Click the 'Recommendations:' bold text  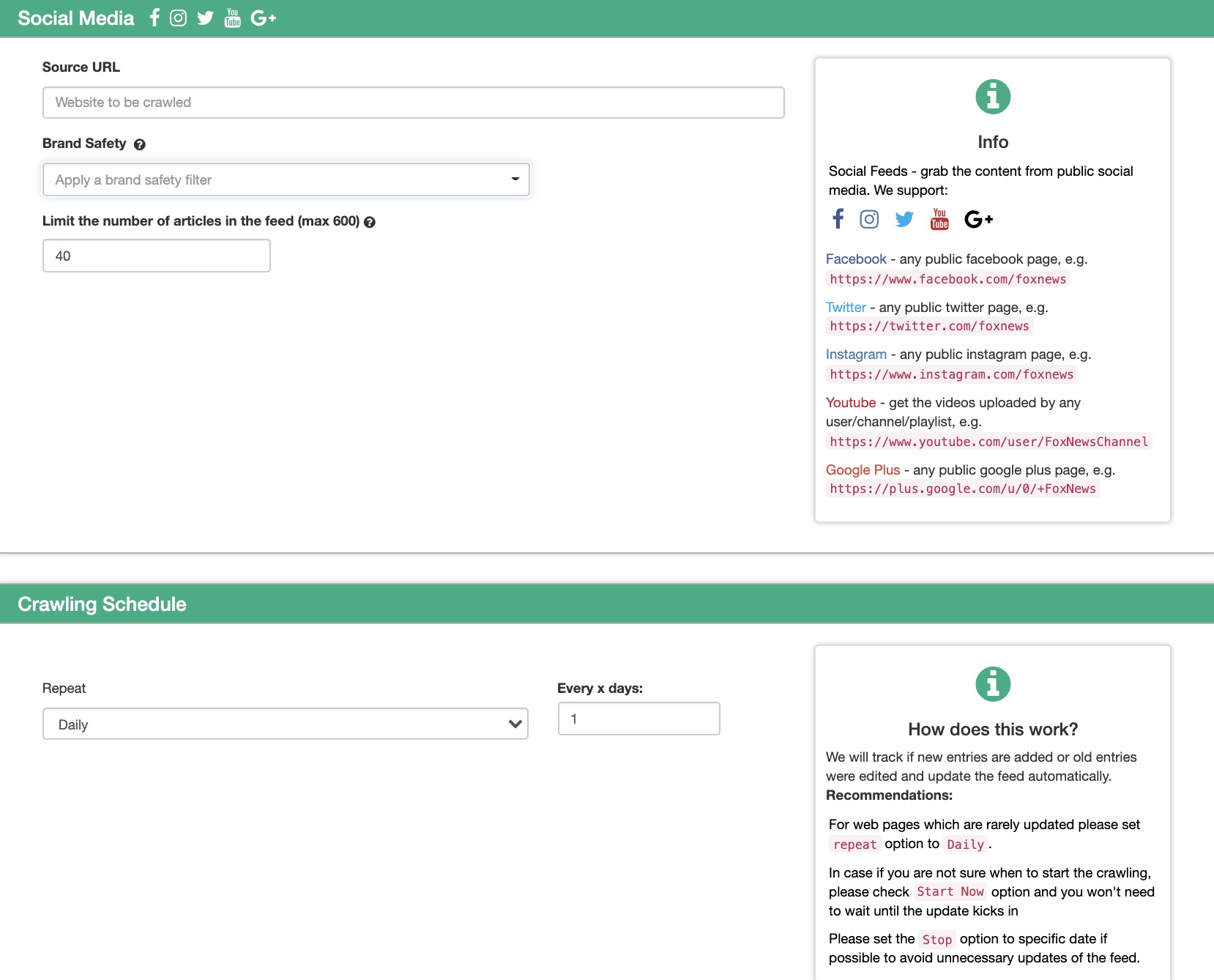pyautogui.click(x=889, y=795)
